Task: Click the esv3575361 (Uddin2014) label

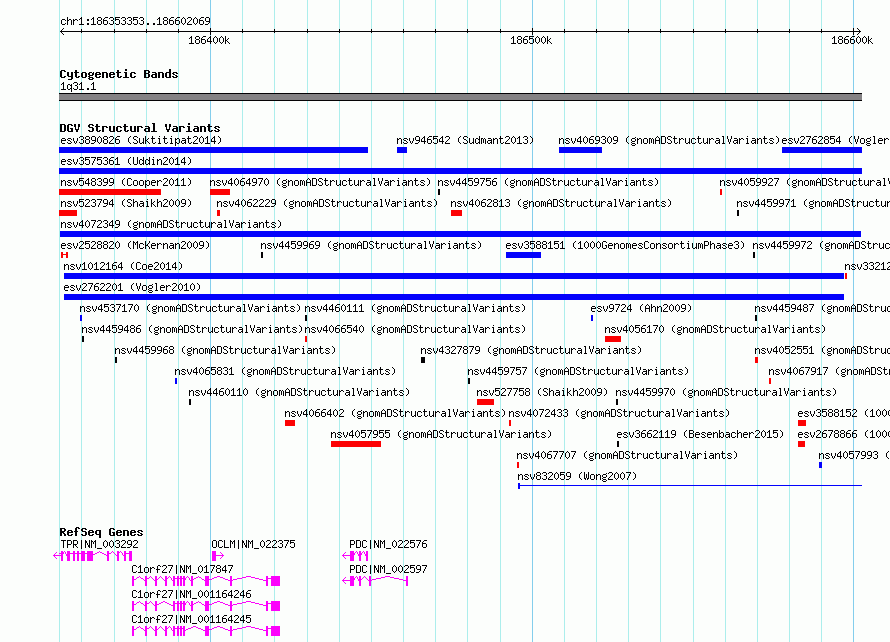Action: pyautogui.click(x=126, y=161)
